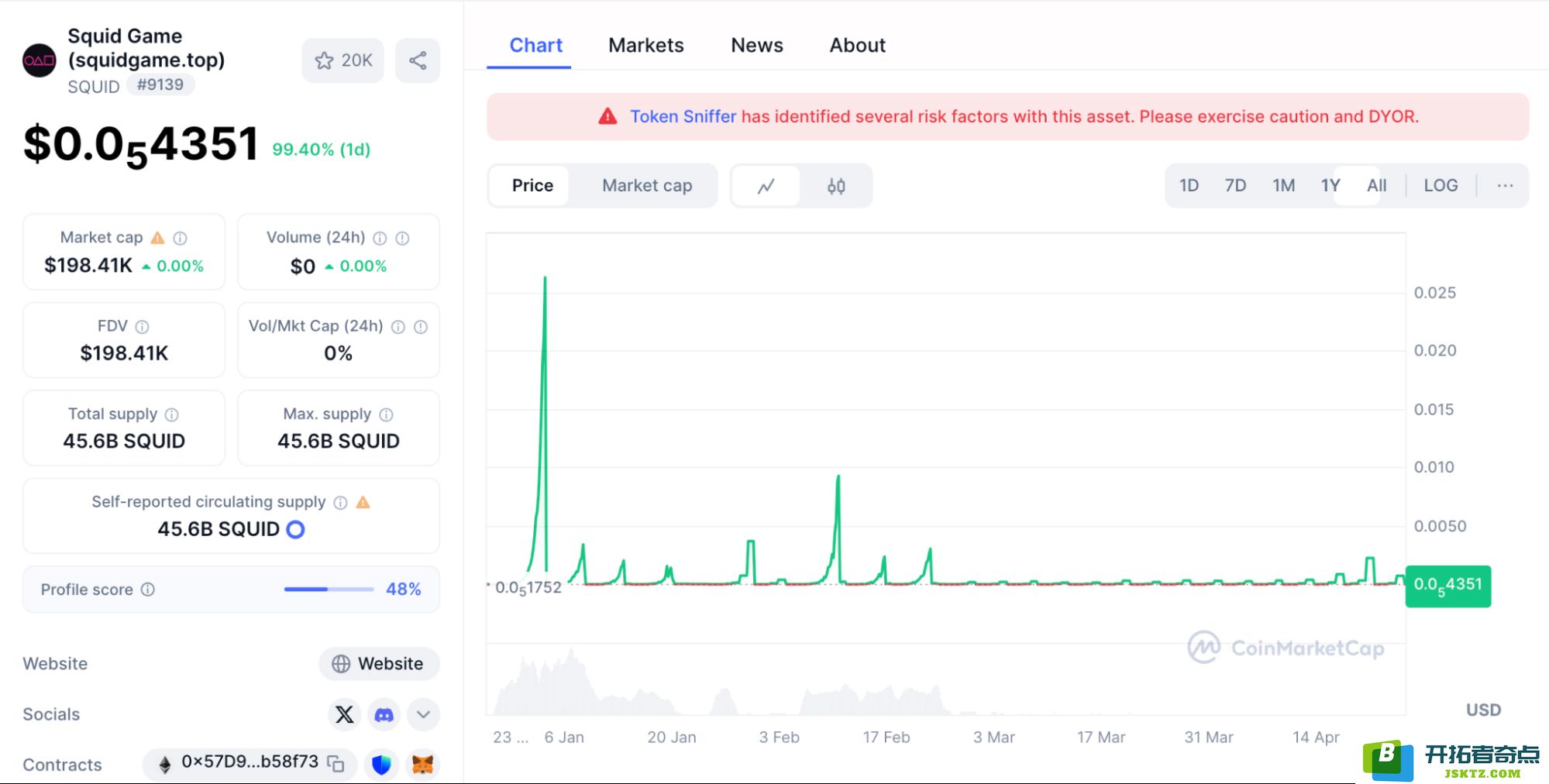Click the 0.025 price axis label
Screen dimensions: 1549x784
coord(1434,293)
